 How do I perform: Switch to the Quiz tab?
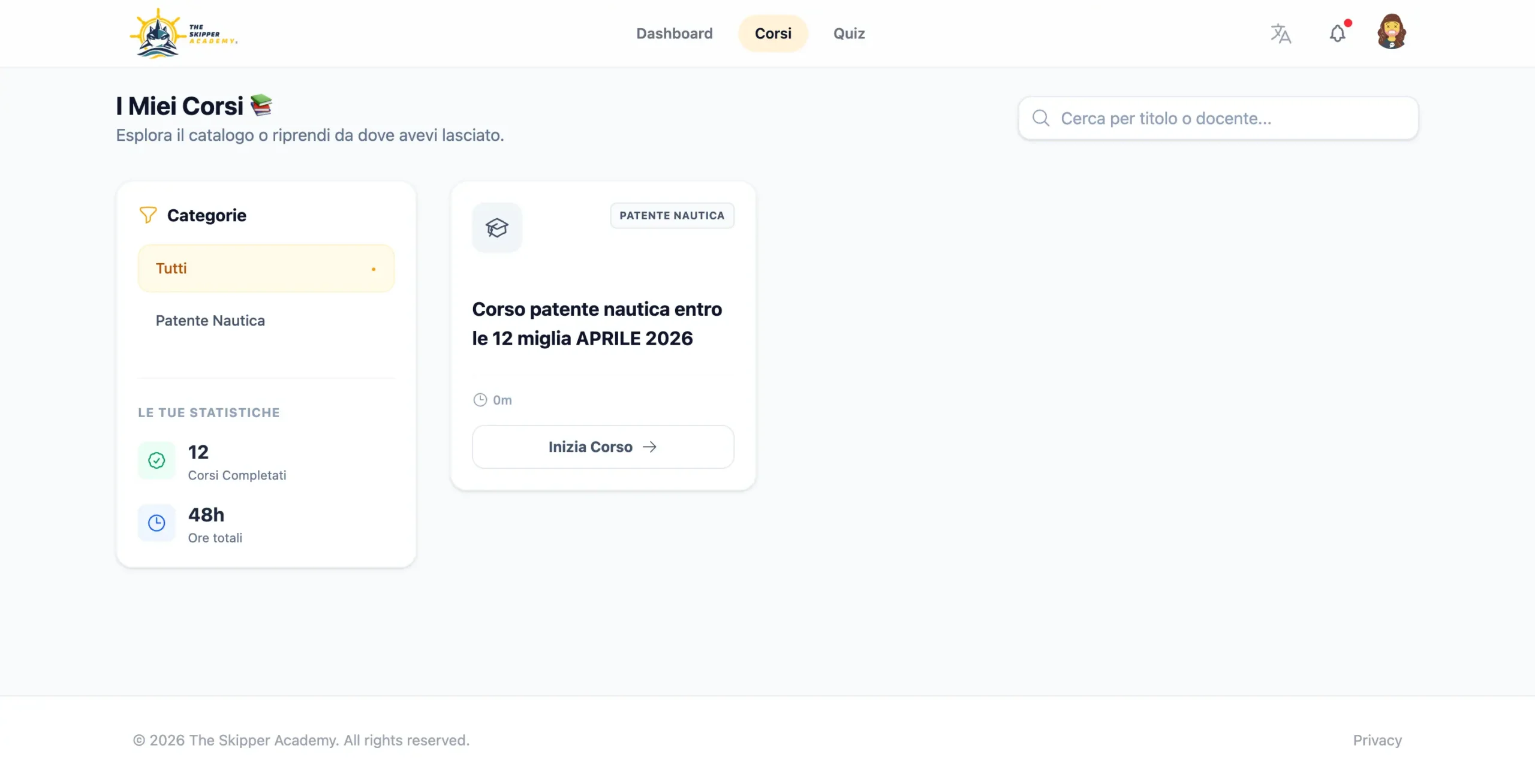click(848, 34)
